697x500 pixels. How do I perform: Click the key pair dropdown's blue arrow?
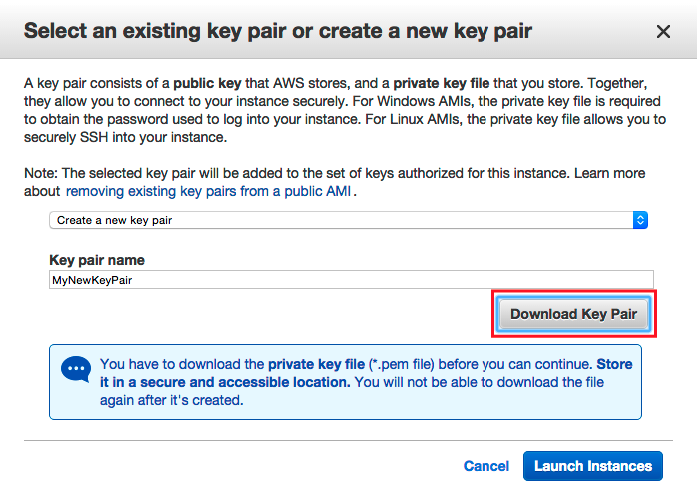click(x=641, y=219)
